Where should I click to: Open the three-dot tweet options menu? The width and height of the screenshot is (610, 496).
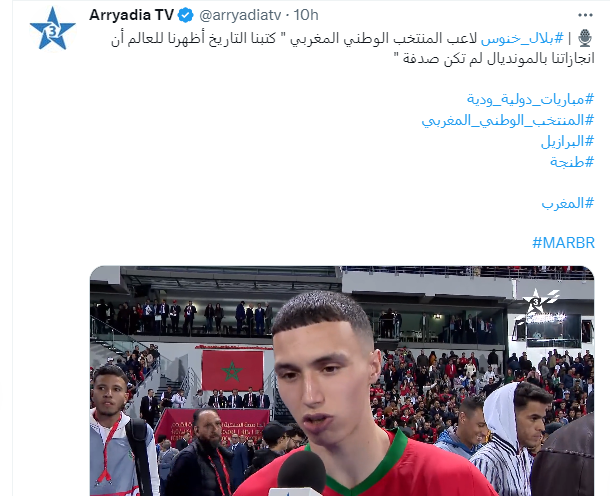point(585,15)
